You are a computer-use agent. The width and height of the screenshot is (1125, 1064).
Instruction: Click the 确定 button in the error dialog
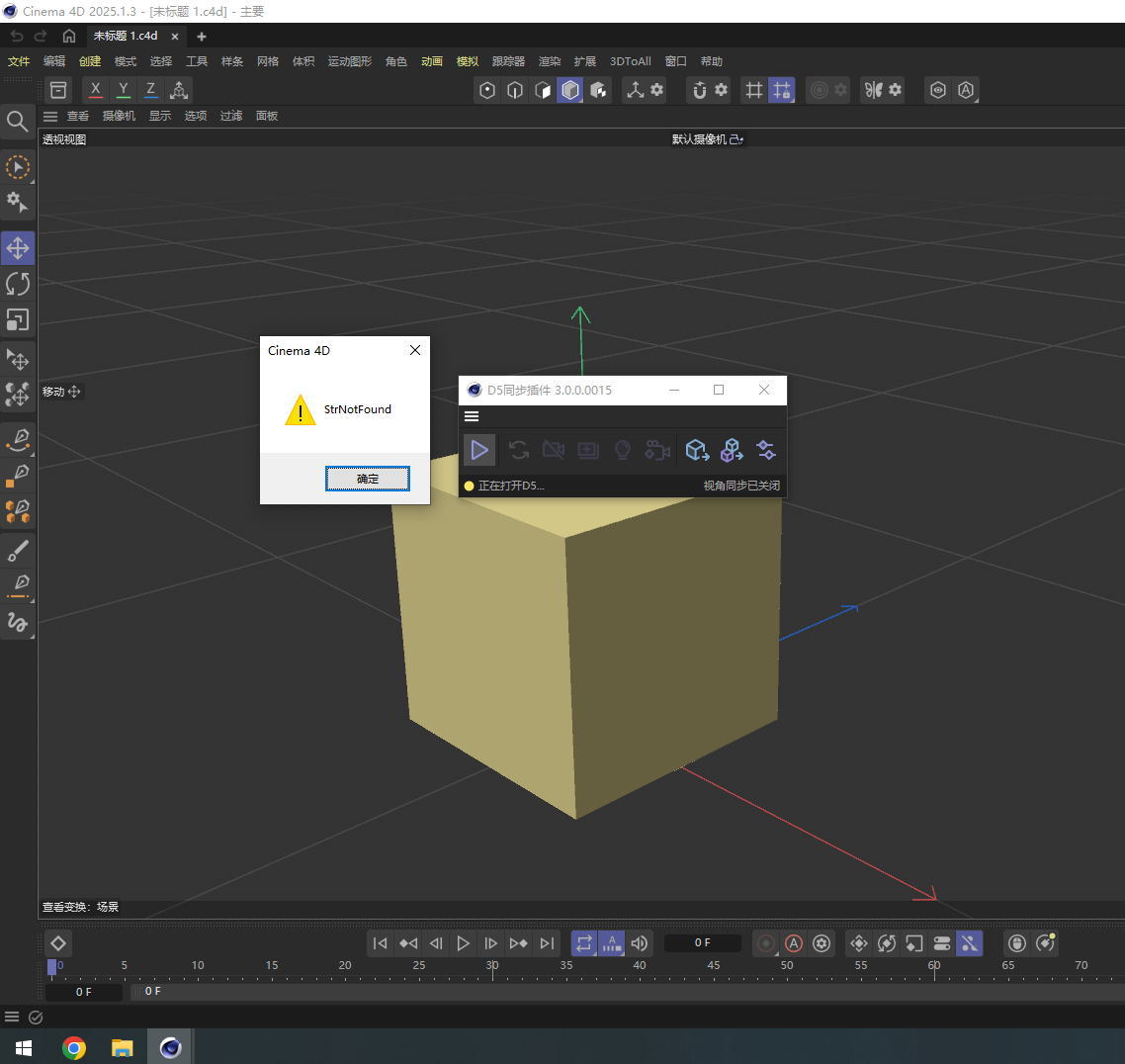pyautogui.click(x=367, y=479)
